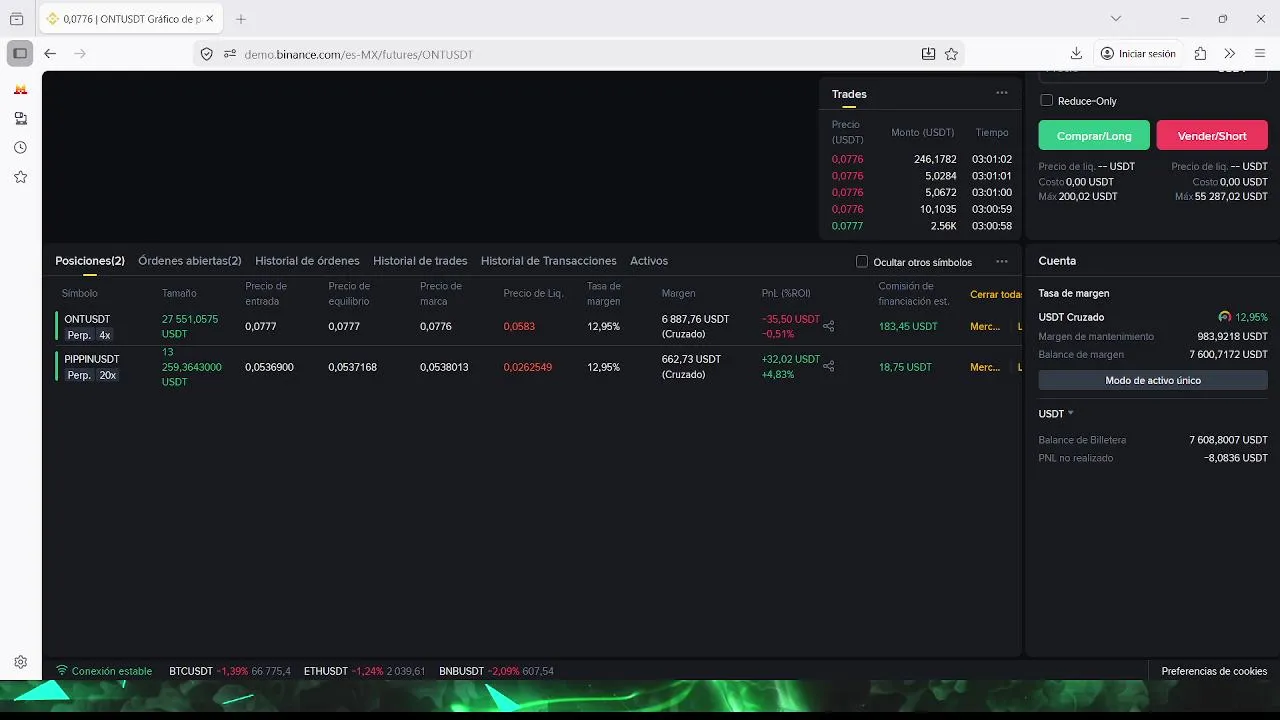The width and height of the screenshot is (1280, 720).
Task: Show site tracking protection shield
Action: (x=207, y=54)
